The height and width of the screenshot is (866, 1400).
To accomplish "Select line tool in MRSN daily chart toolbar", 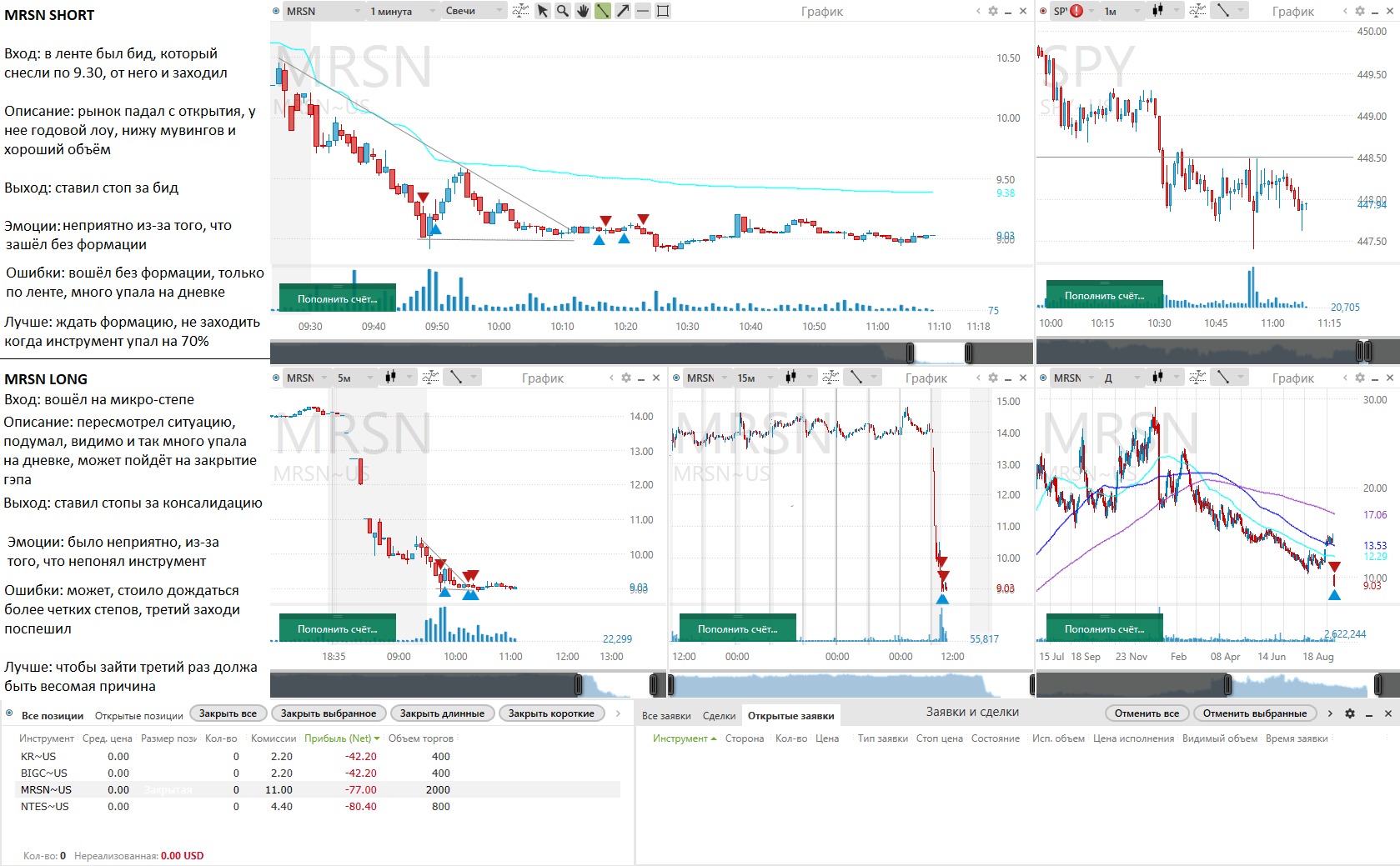I will [1222, 378].
